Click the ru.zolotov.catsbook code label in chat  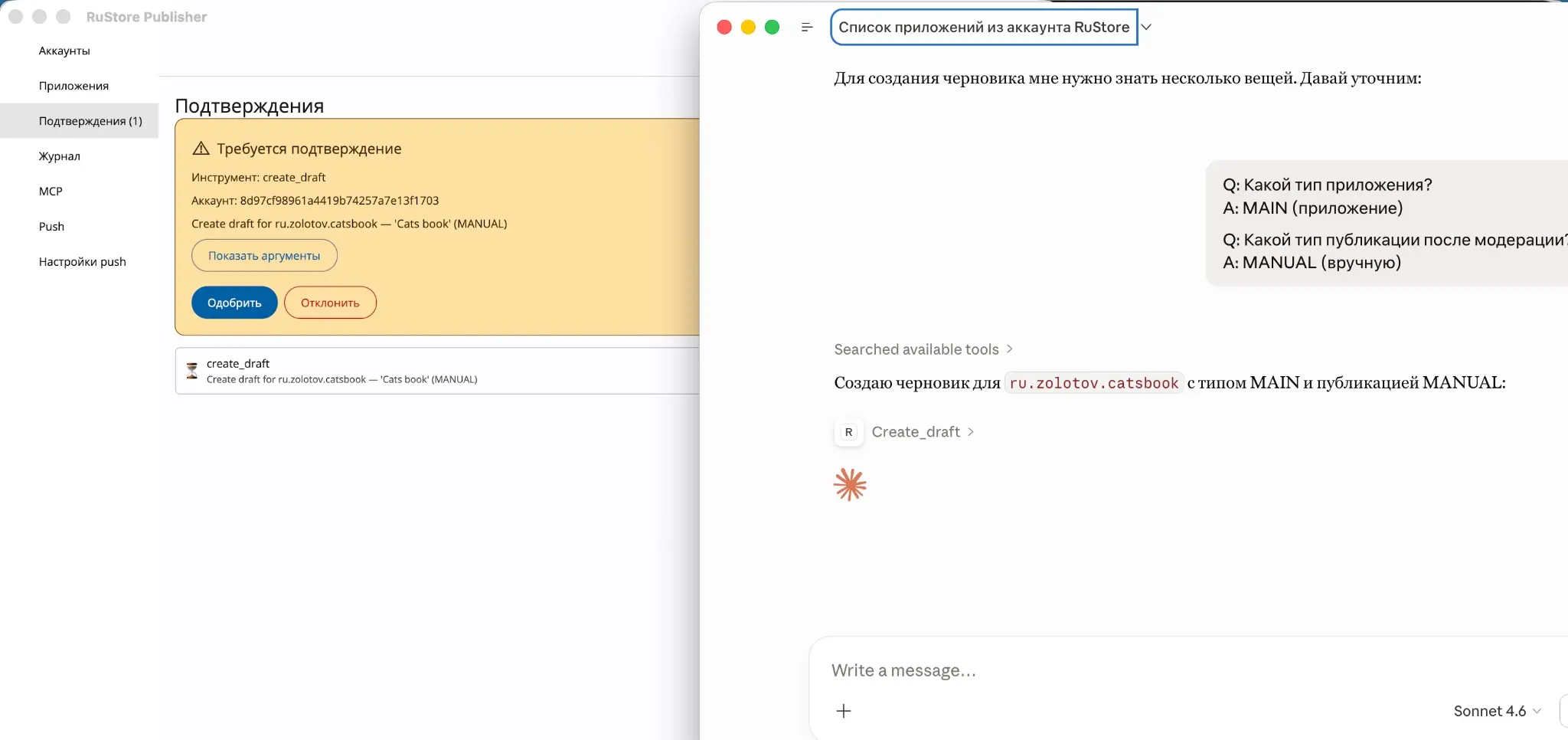[1093, 383]
